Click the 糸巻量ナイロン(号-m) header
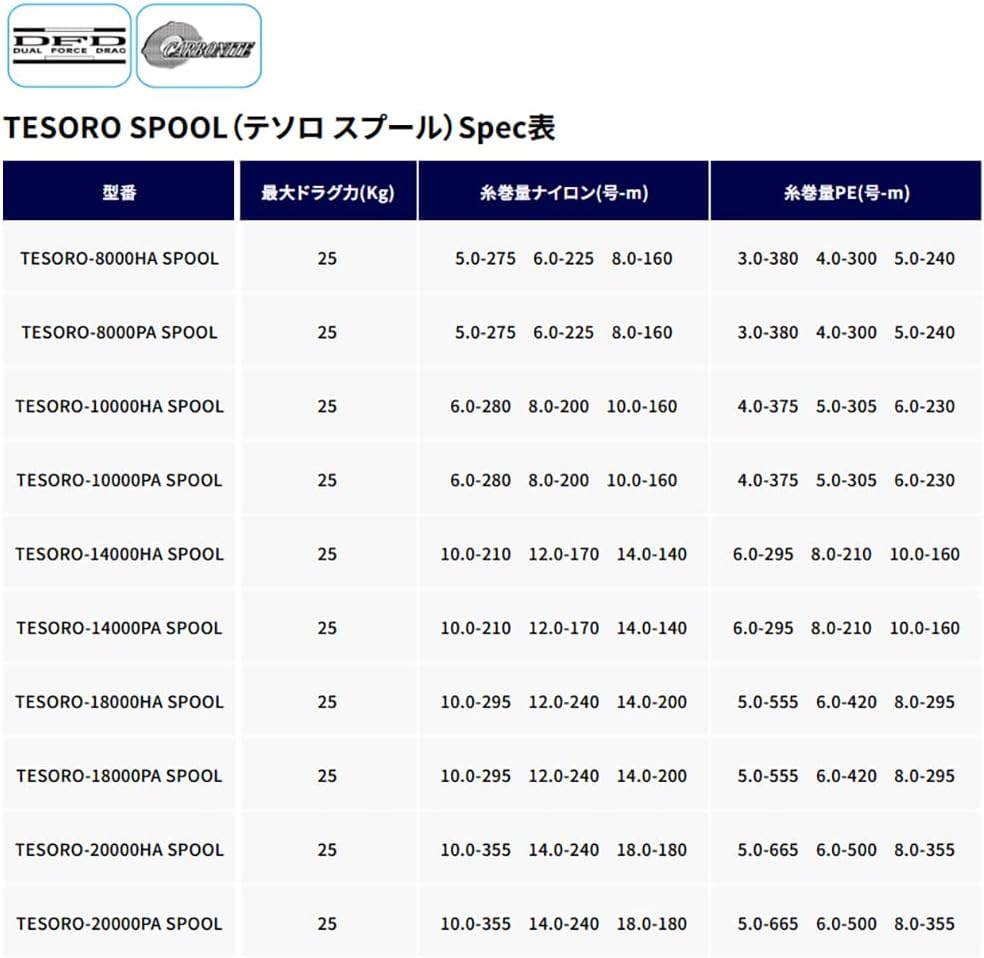This screenshot has height=958, width=984. point(564,191)
